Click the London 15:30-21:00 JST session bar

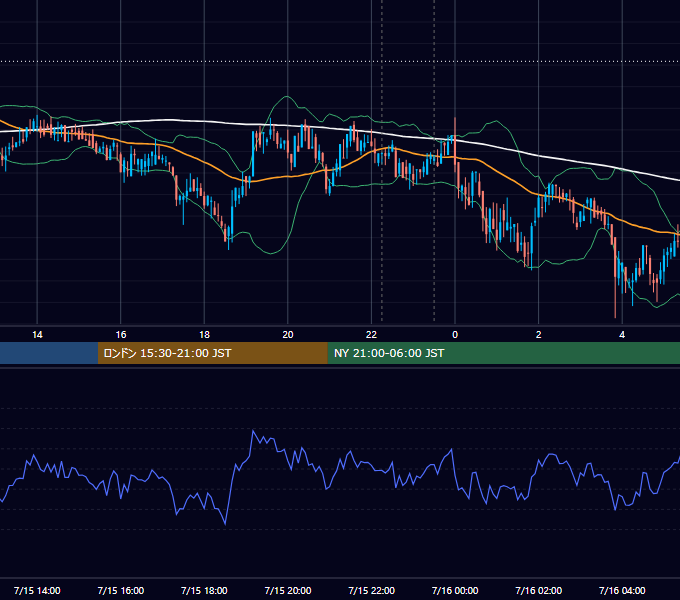click(212, 353)
